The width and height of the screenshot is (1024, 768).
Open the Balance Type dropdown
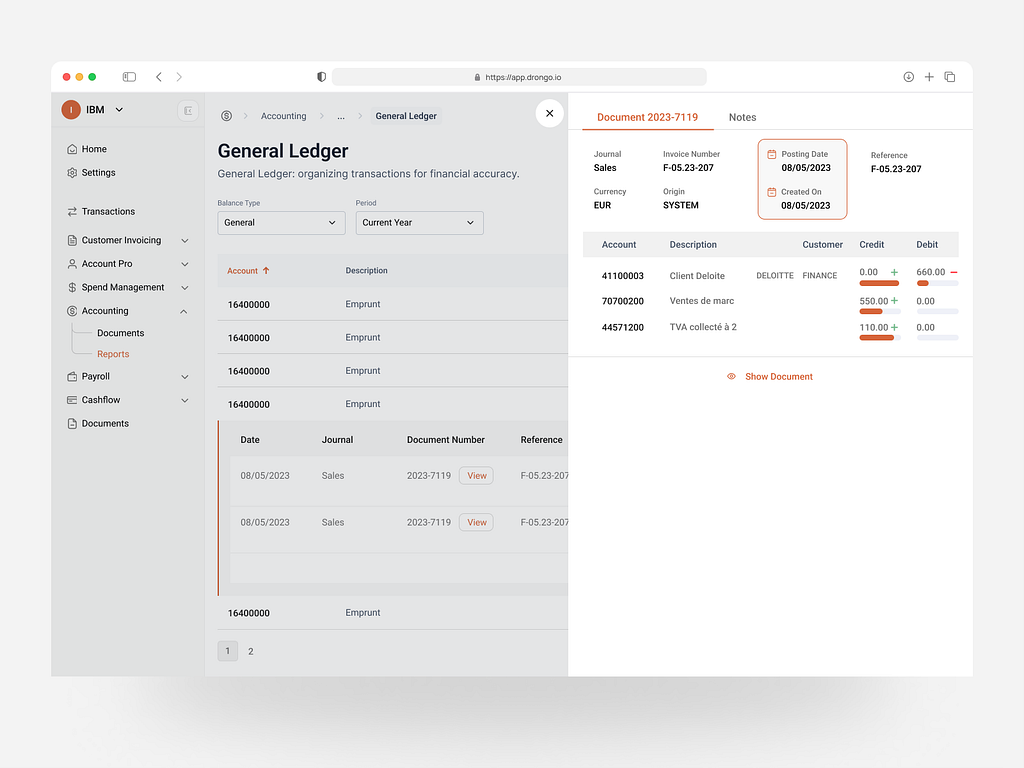pos(281,222)
